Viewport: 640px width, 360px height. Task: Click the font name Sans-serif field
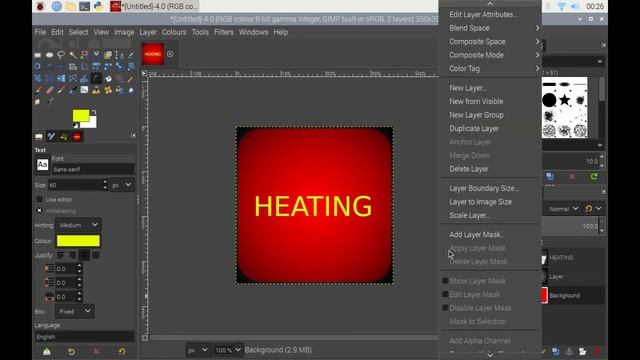click(x=93, y=169)
